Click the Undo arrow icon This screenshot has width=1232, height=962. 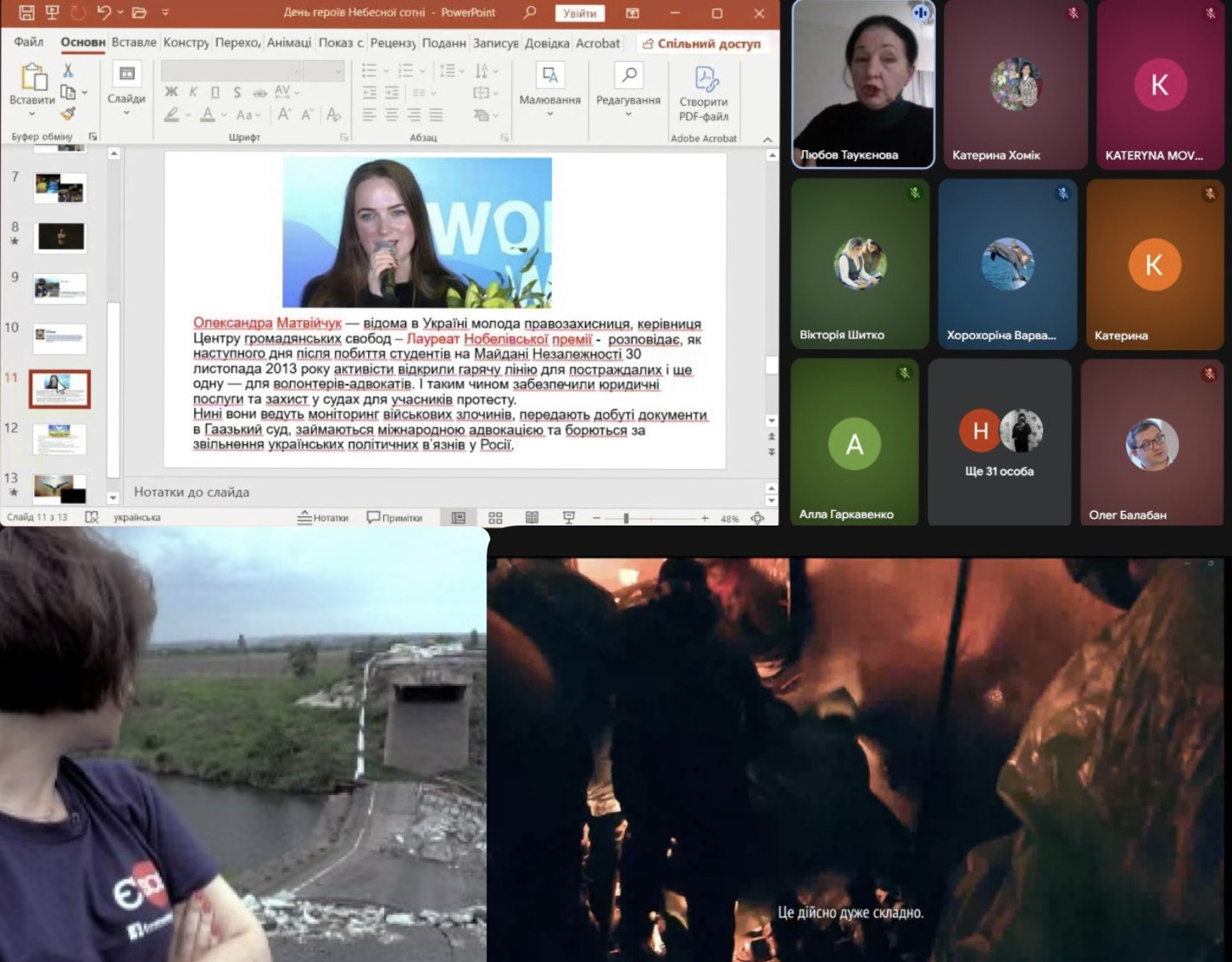click(103, 13)
